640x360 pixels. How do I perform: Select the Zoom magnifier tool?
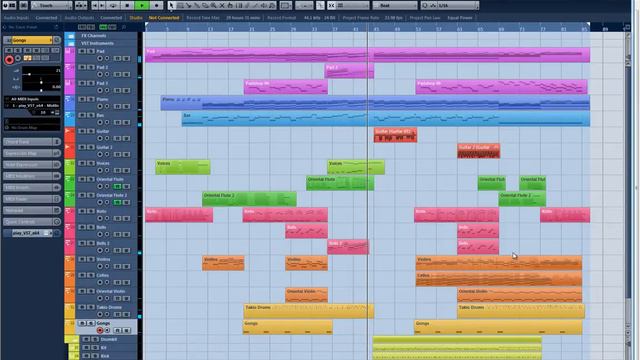click(213, 5)
